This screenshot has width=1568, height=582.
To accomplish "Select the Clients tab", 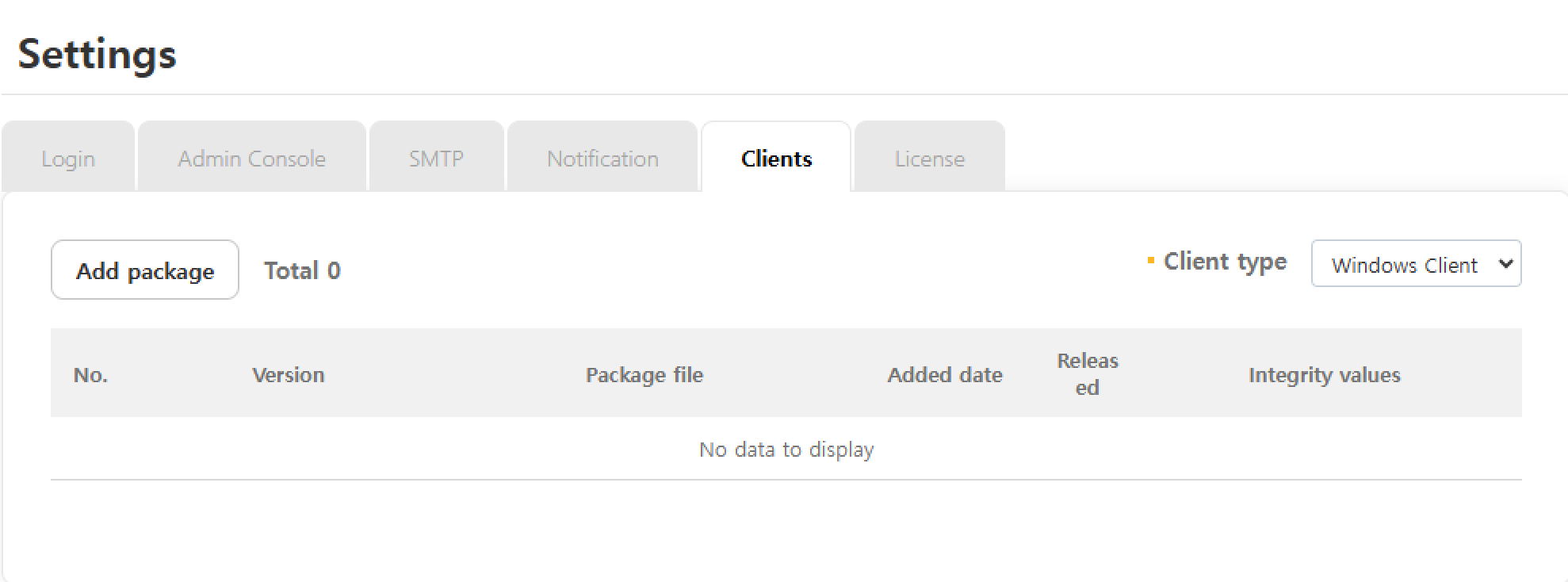I will tap(776, 159).
